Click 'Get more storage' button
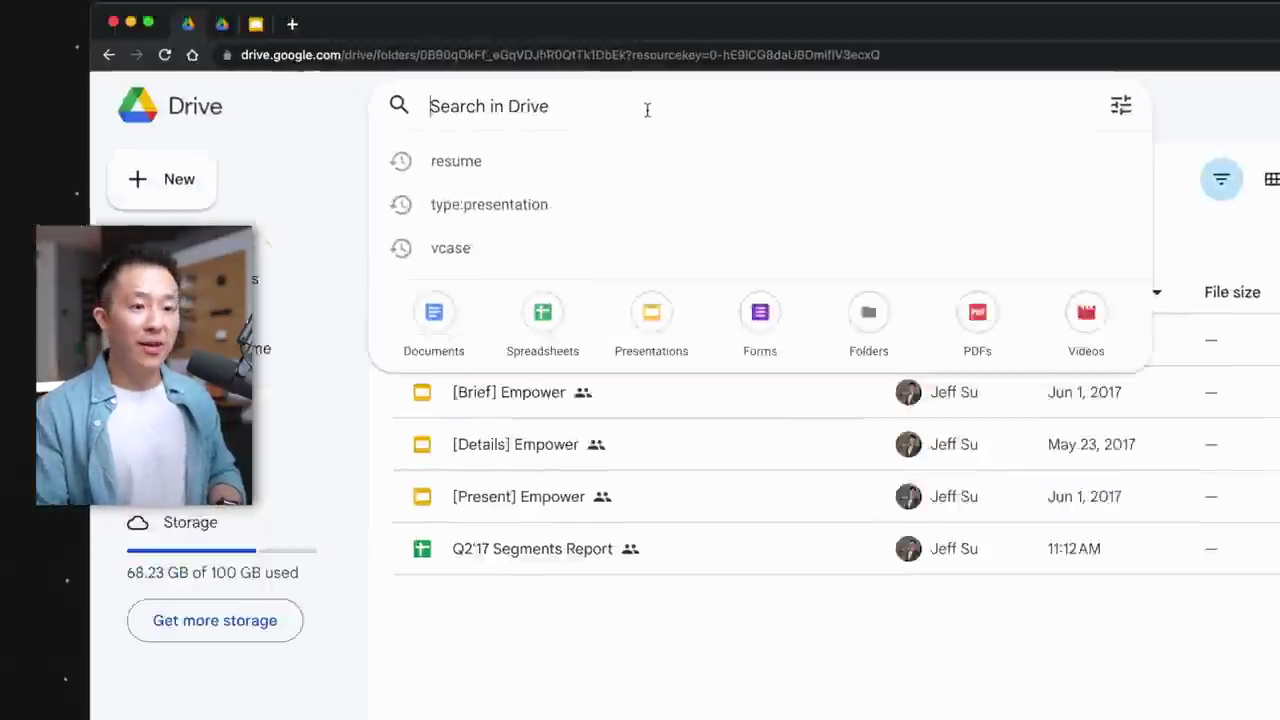The height and width of the screenshot is (720, 1280). click(215, 620)
